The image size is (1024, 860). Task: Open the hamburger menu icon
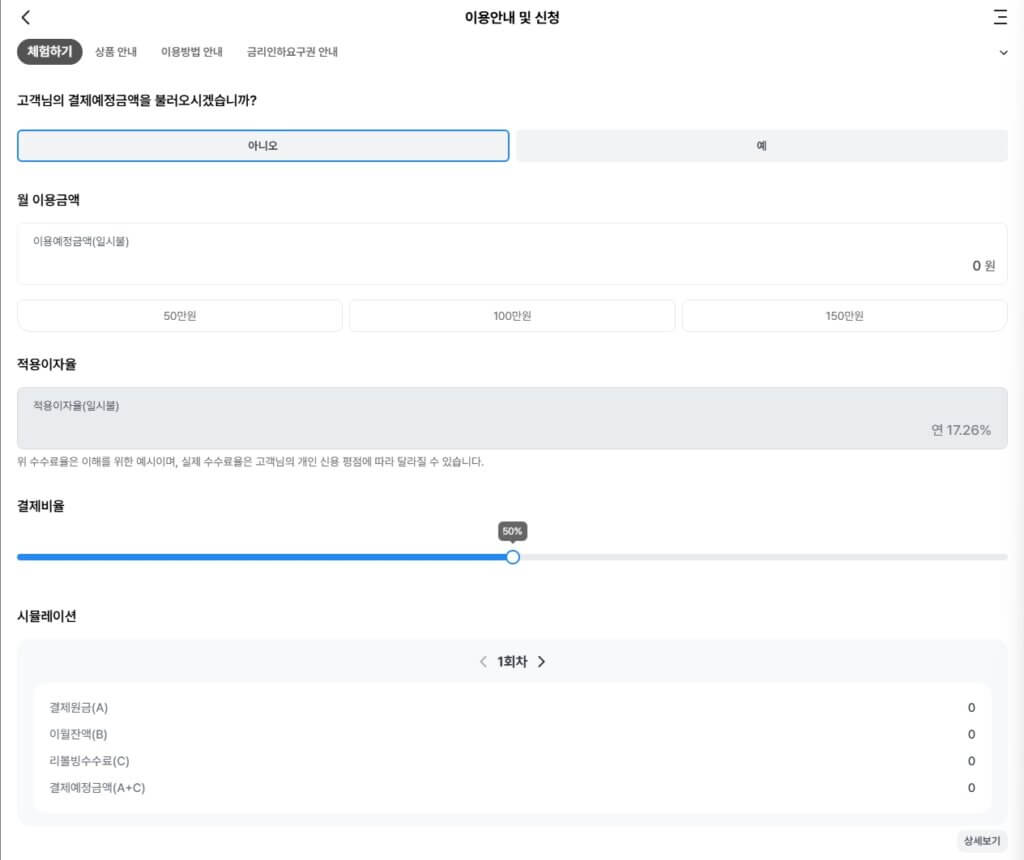(1000, 17)
